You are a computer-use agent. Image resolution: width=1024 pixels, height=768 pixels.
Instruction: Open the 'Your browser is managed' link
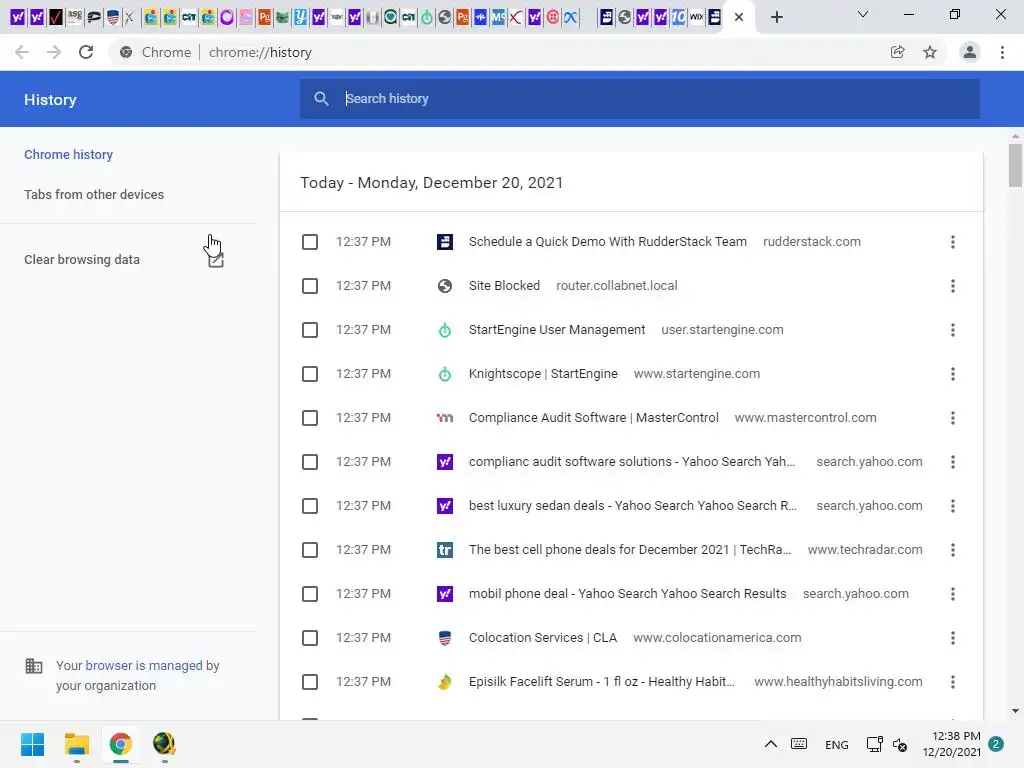[144, 665]
